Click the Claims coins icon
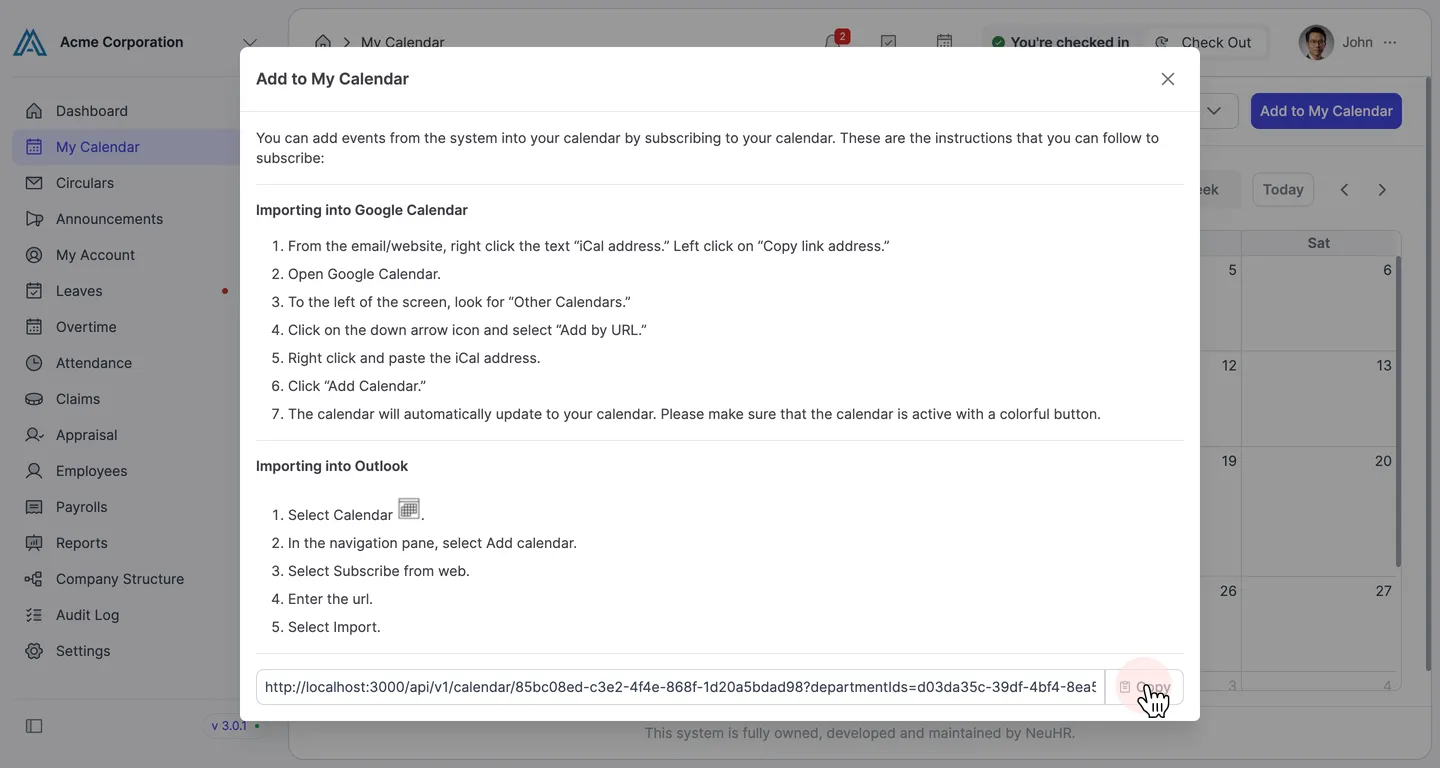 tap(34, 399)
